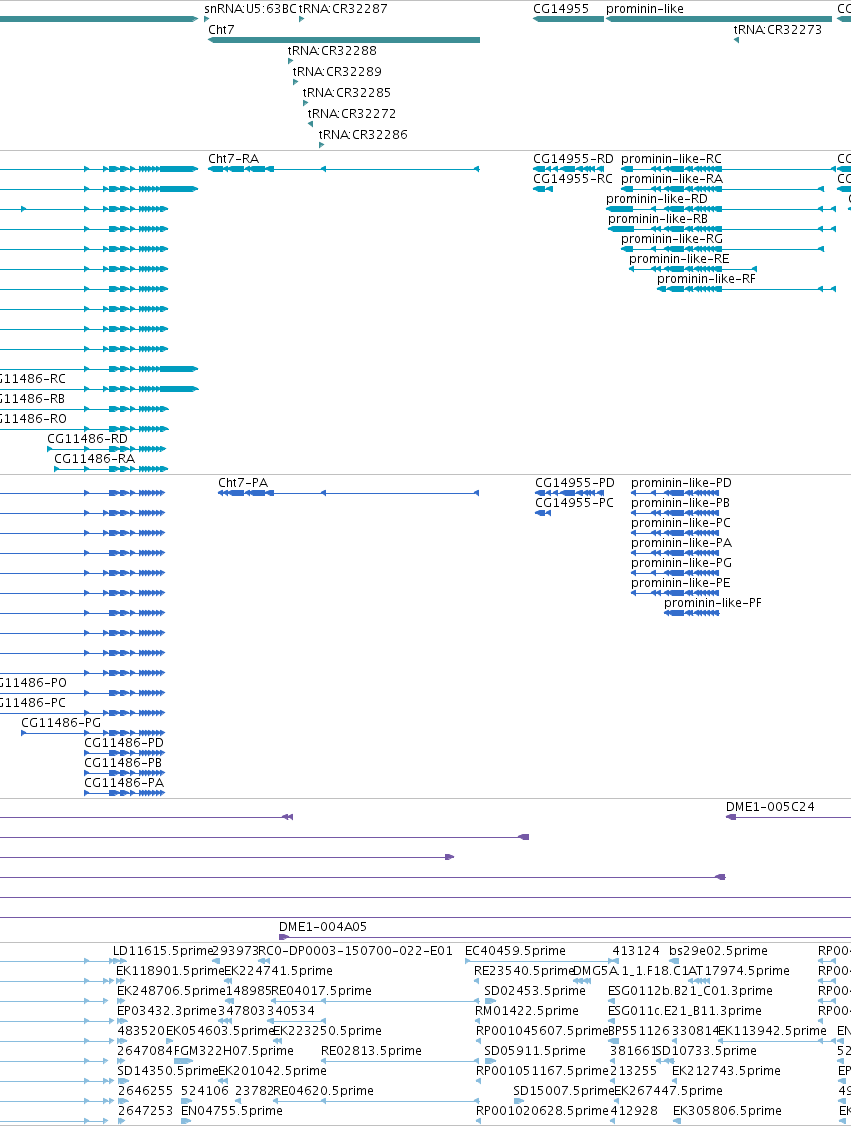
Task: Pick the prominin-like-RE transcript
Action: [693, 269]
